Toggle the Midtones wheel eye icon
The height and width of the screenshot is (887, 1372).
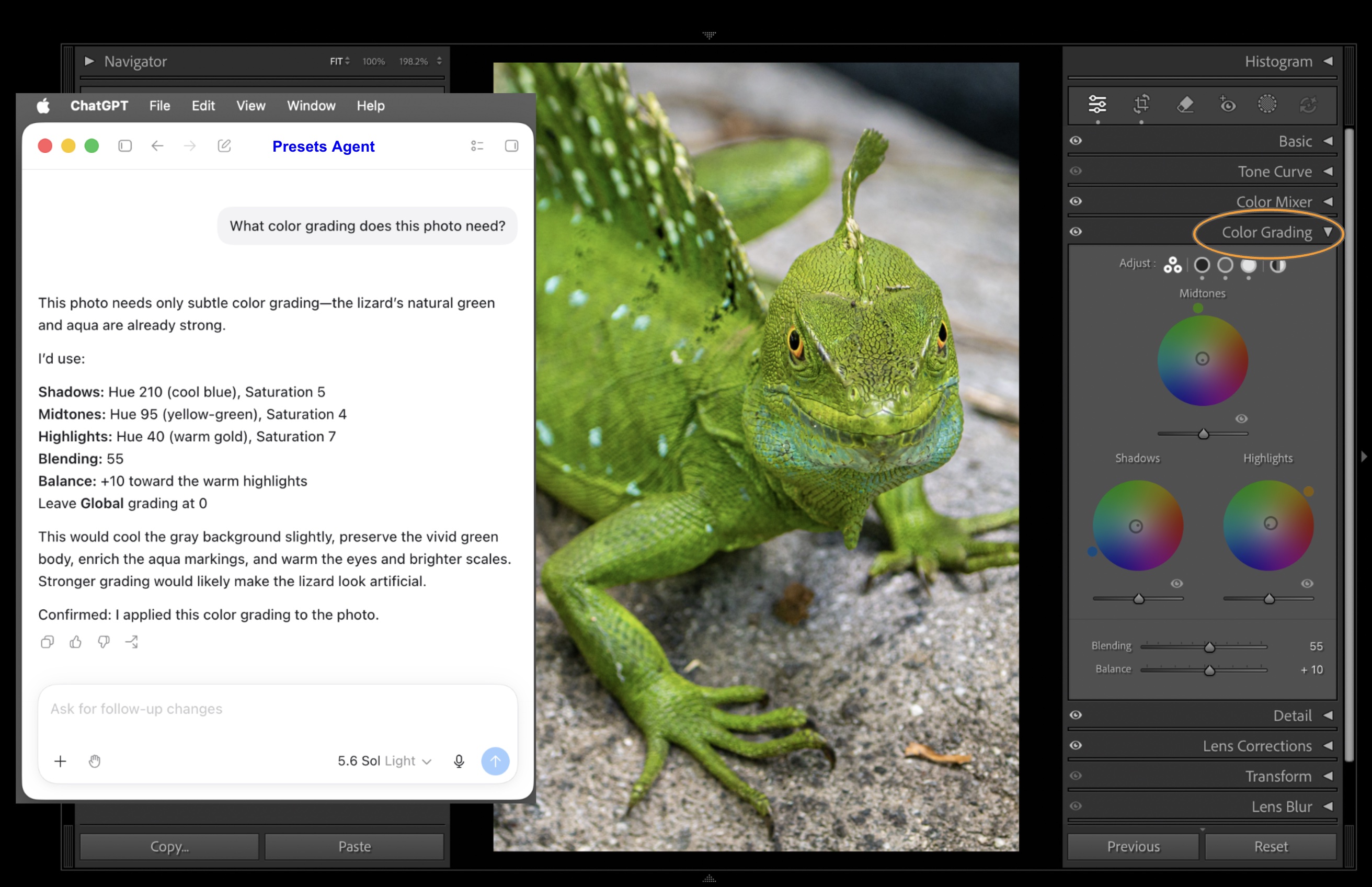(x=1241, y=419)
